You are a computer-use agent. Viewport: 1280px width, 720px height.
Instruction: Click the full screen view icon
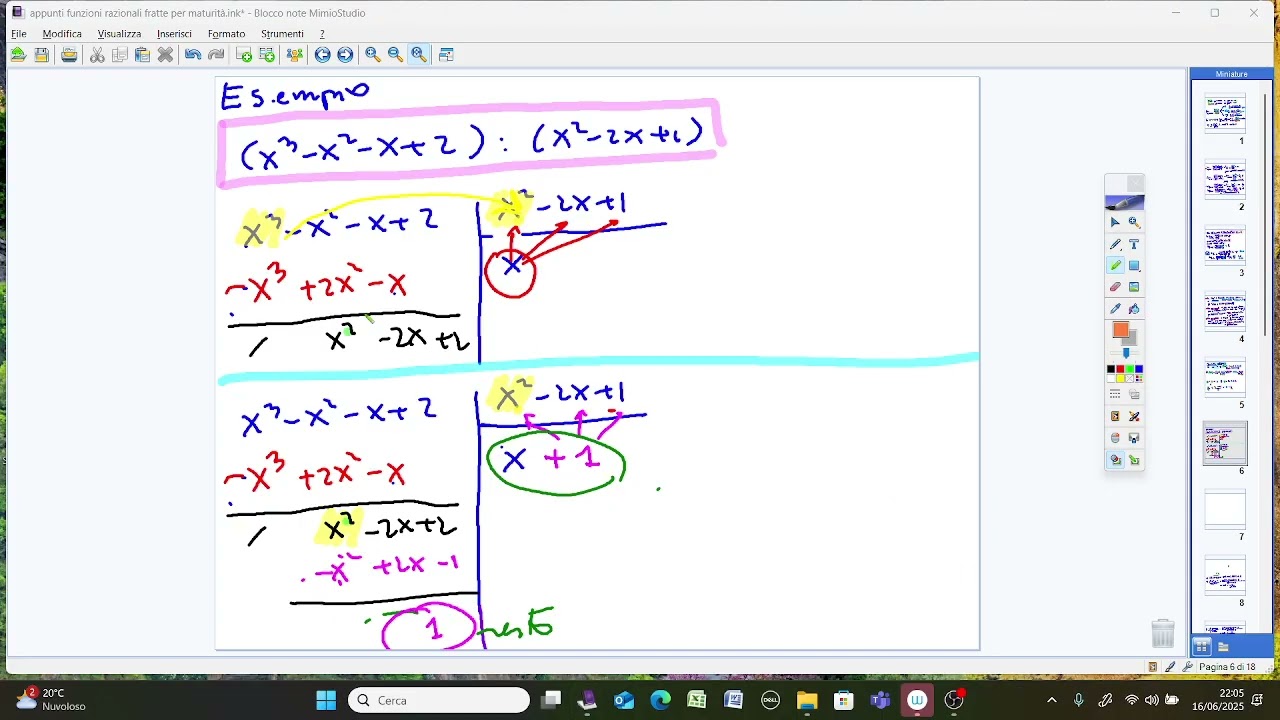(446, 55)
